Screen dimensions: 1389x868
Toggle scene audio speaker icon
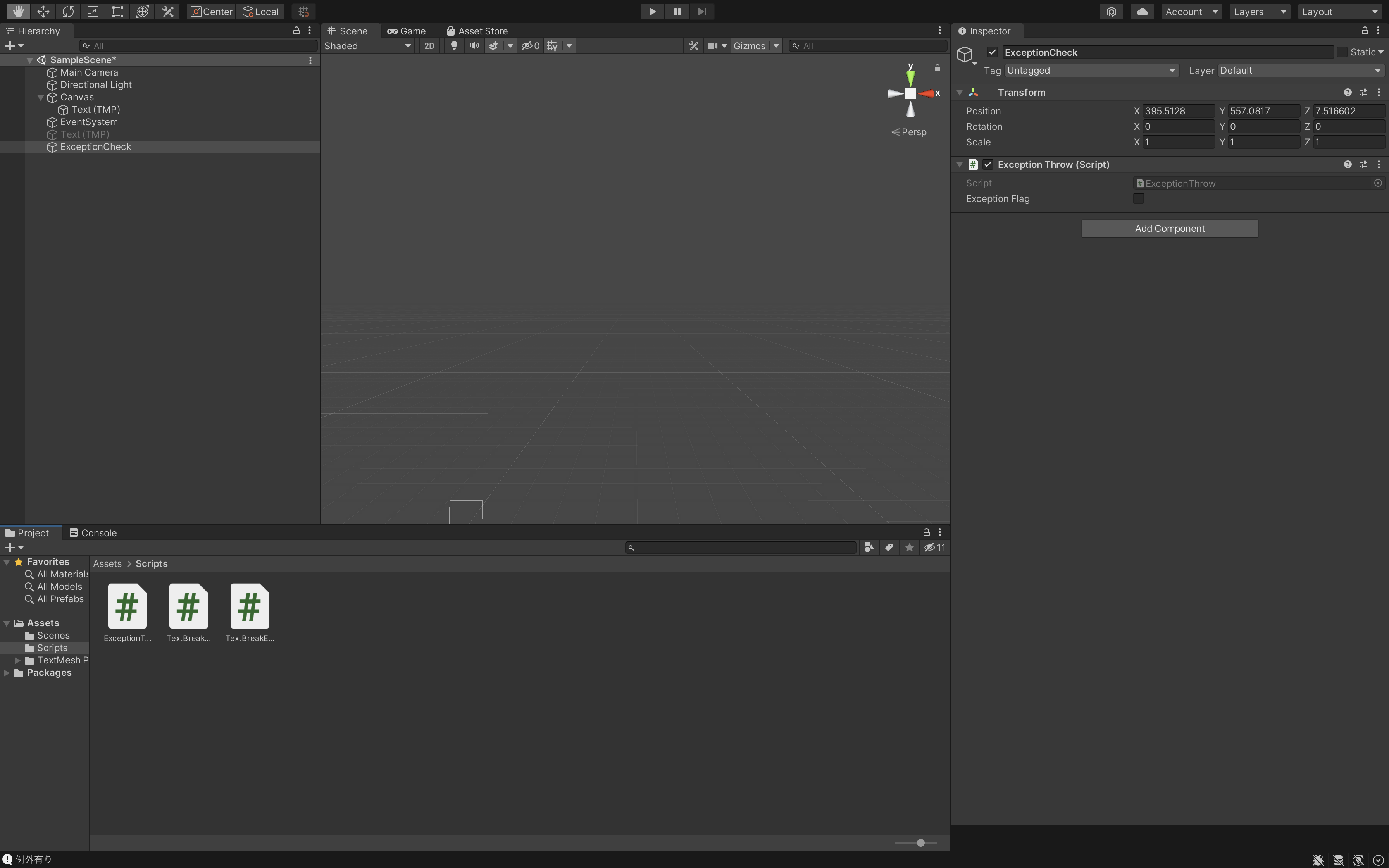474,46
